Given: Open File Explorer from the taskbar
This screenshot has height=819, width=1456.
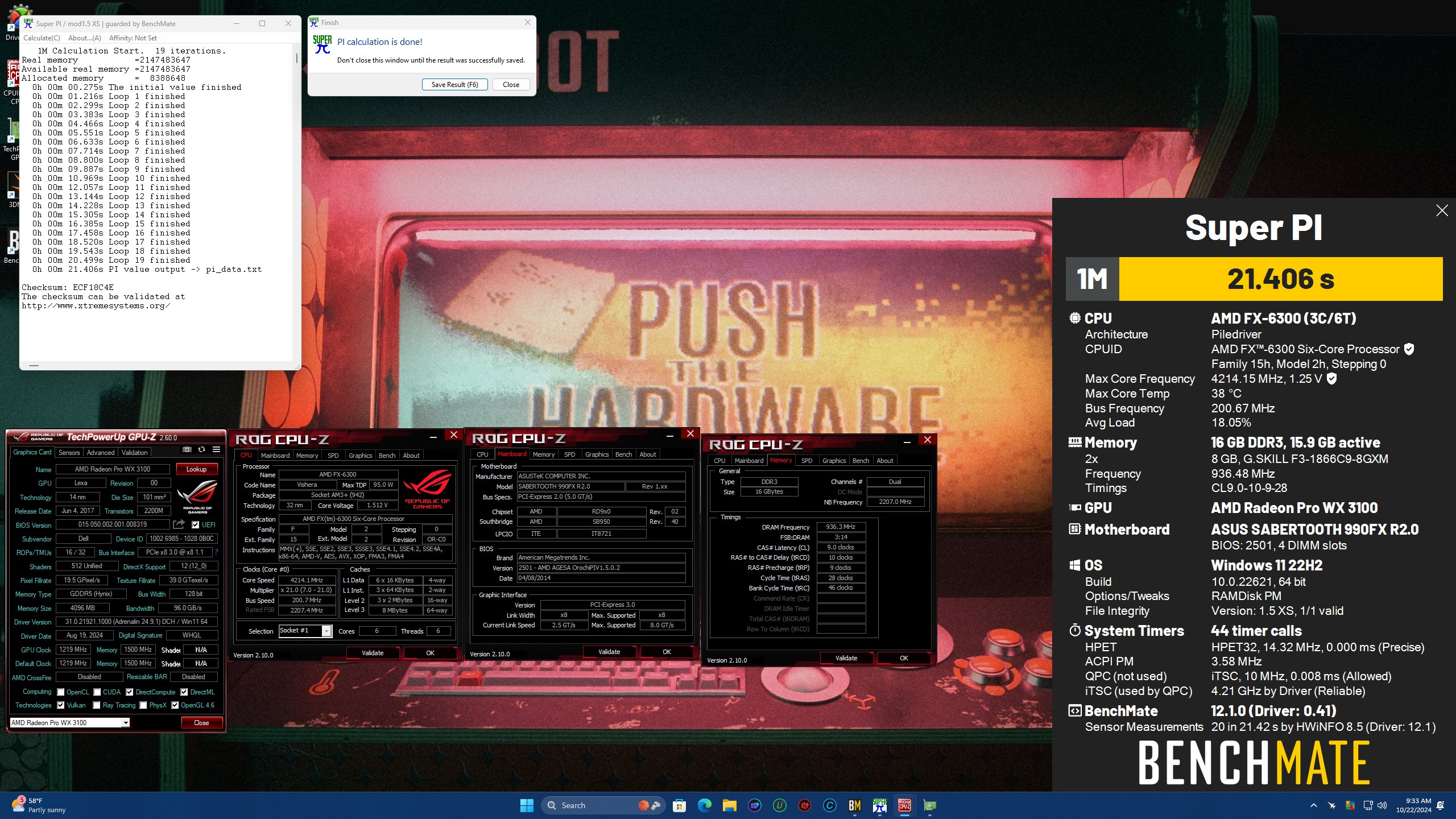Looking at the screenshot, I should [x=729, y=805].
